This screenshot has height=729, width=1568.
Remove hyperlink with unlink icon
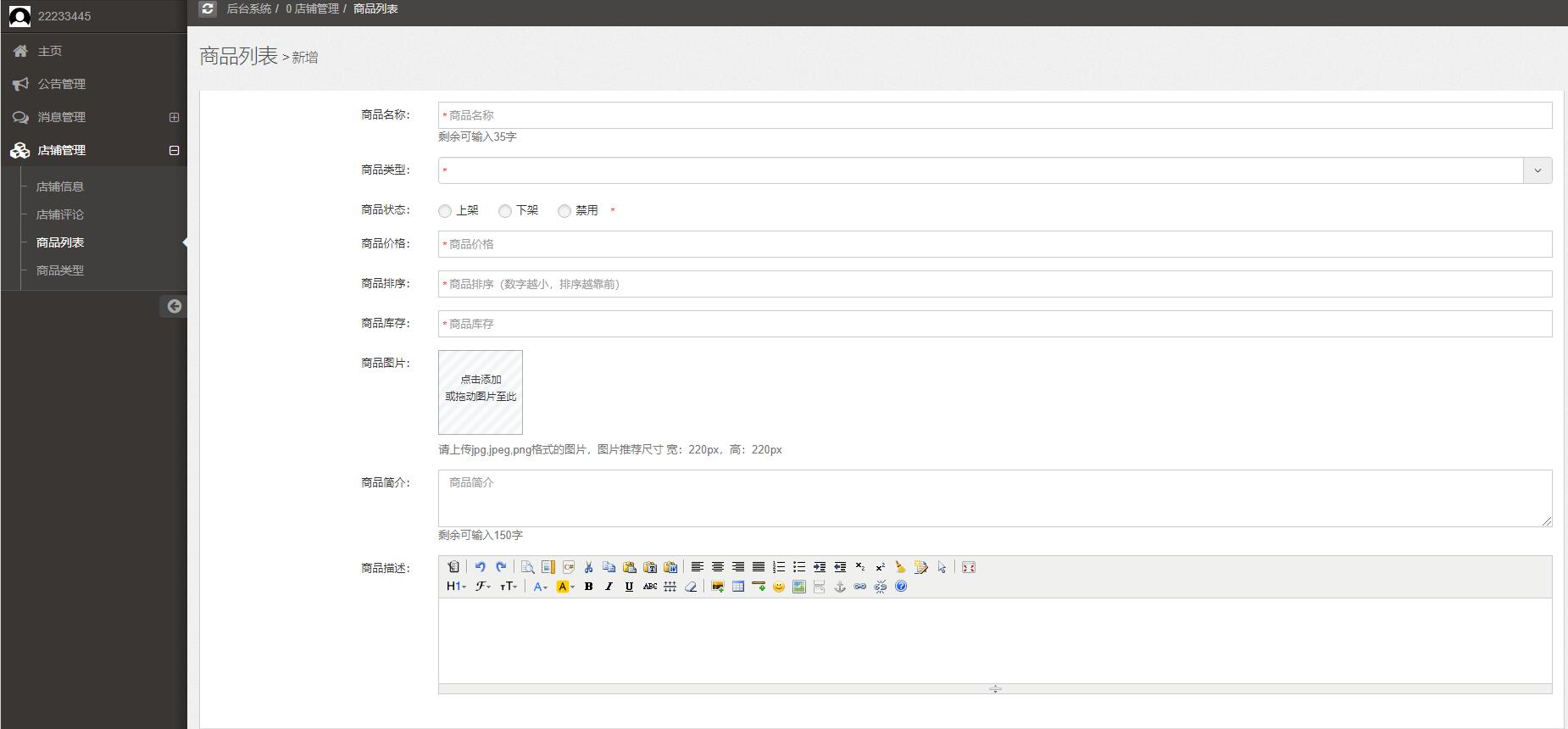(880, 587)
